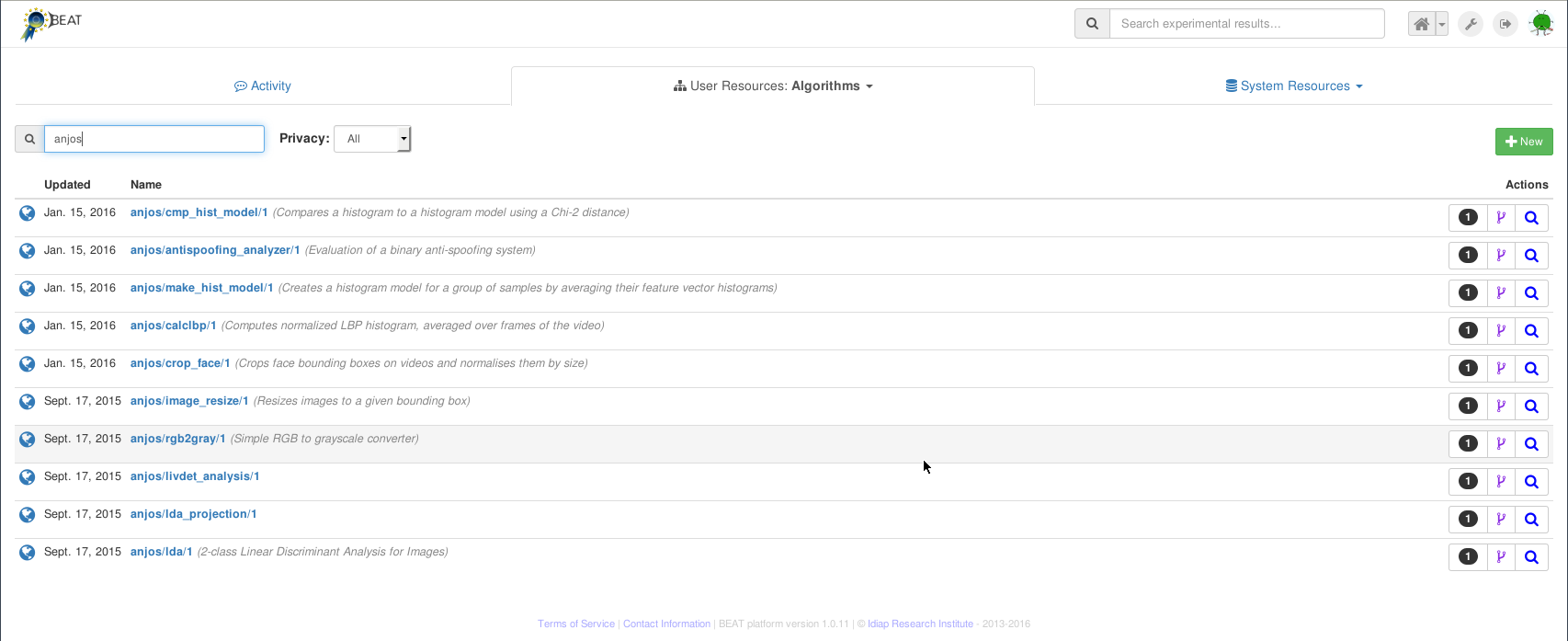Fork the anjos/rgb2gray/1 algorithm
This screenshot has height=641, width=1568.
point(1501,444)
